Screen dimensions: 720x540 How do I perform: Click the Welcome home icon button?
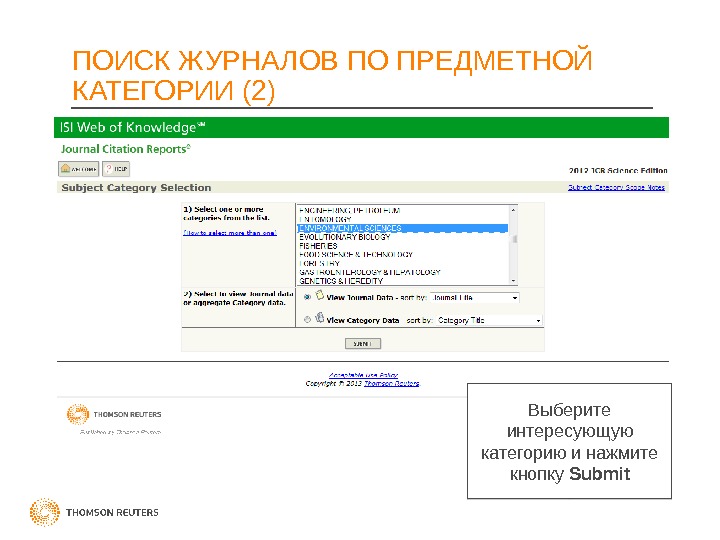[x=79, y=169]
